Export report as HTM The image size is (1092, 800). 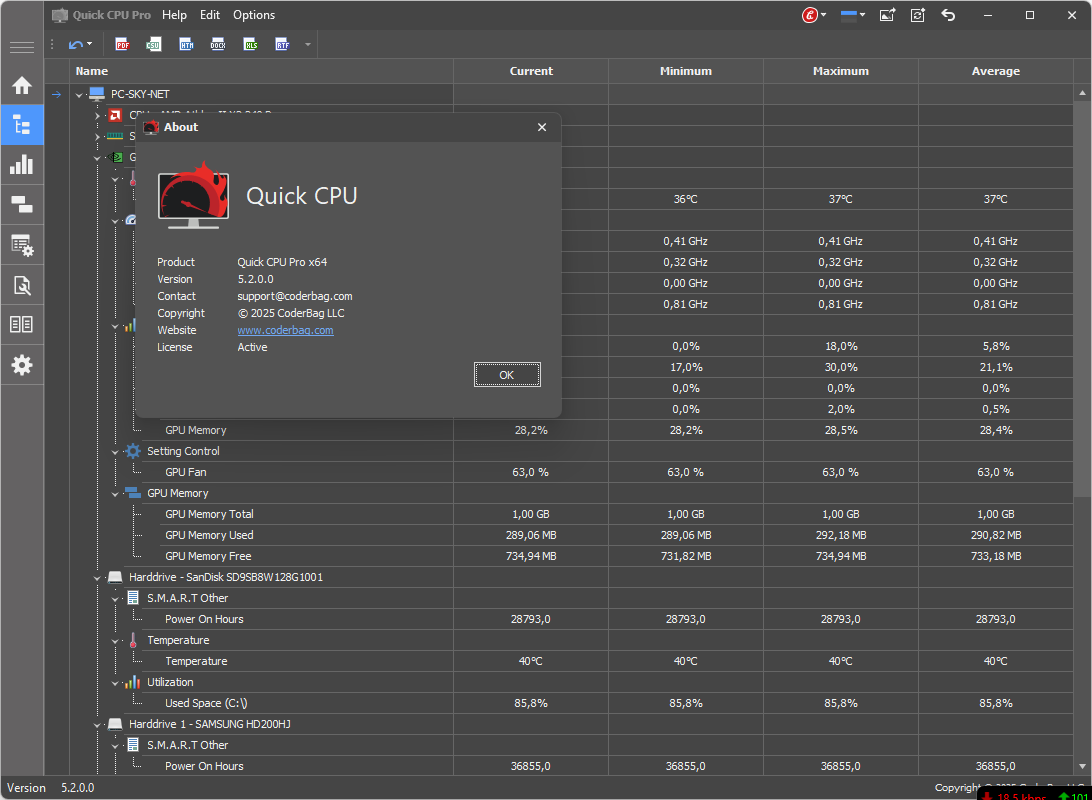click(186, 45)
